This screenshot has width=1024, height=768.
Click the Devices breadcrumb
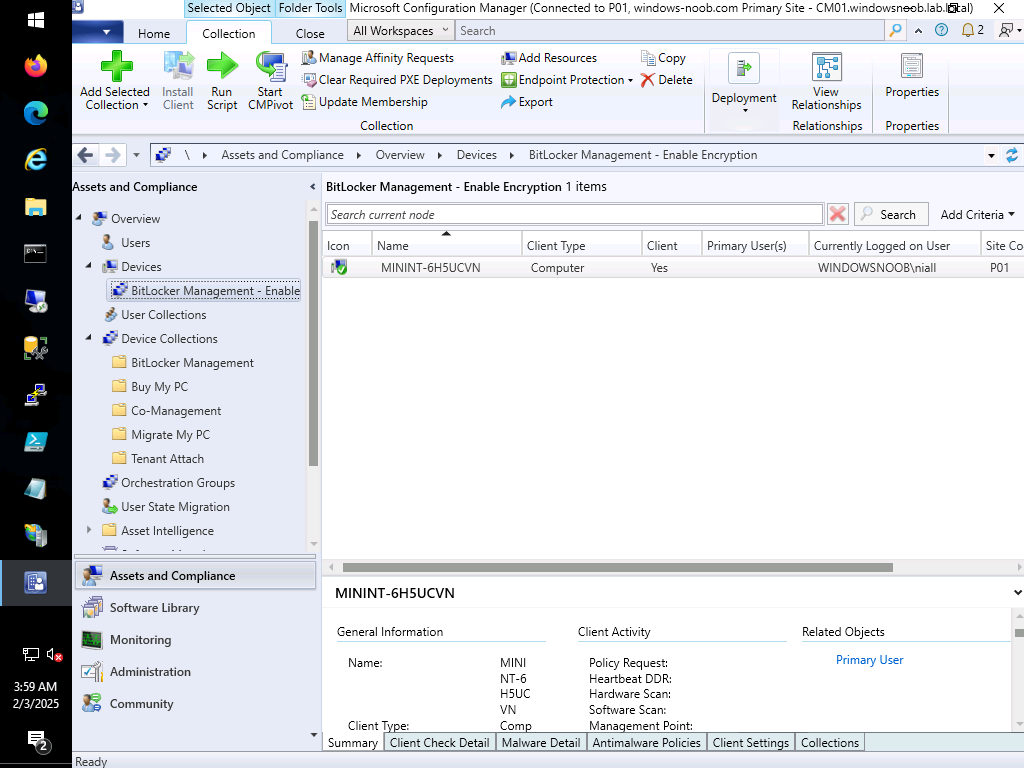[x=477, y=155]
